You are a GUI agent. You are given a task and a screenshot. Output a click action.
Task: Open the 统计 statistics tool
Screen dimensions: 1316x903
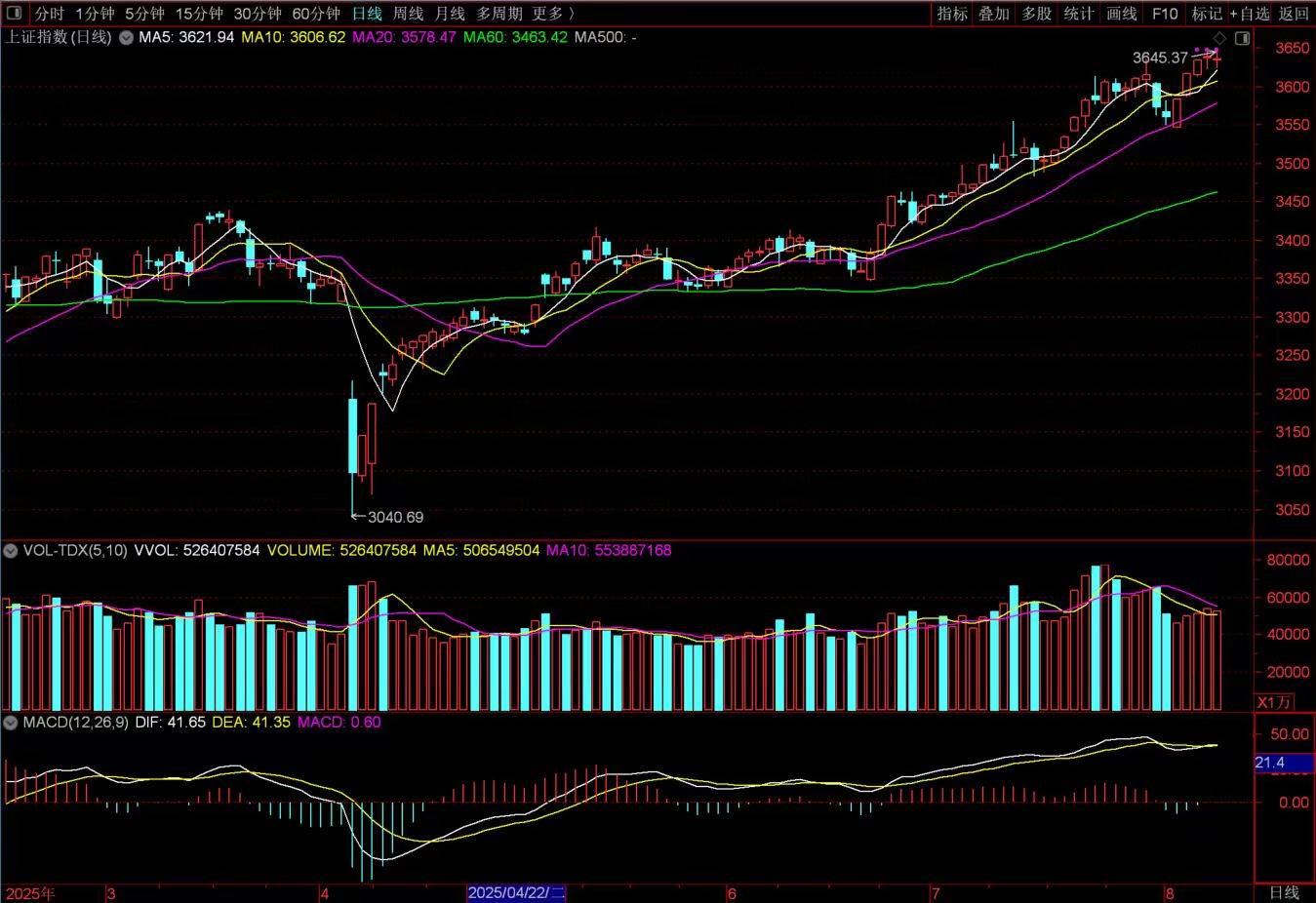1079,14
